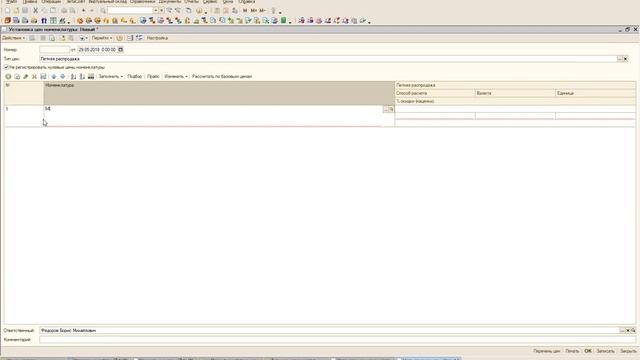Open the Документы menu

(170, 2)
